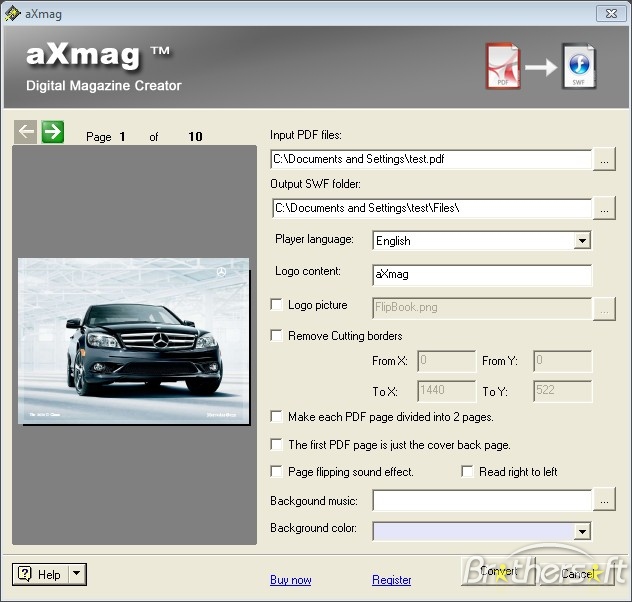
Task: Click the Mercedes car page preview thumbnail
Action: tap(133, 341)
